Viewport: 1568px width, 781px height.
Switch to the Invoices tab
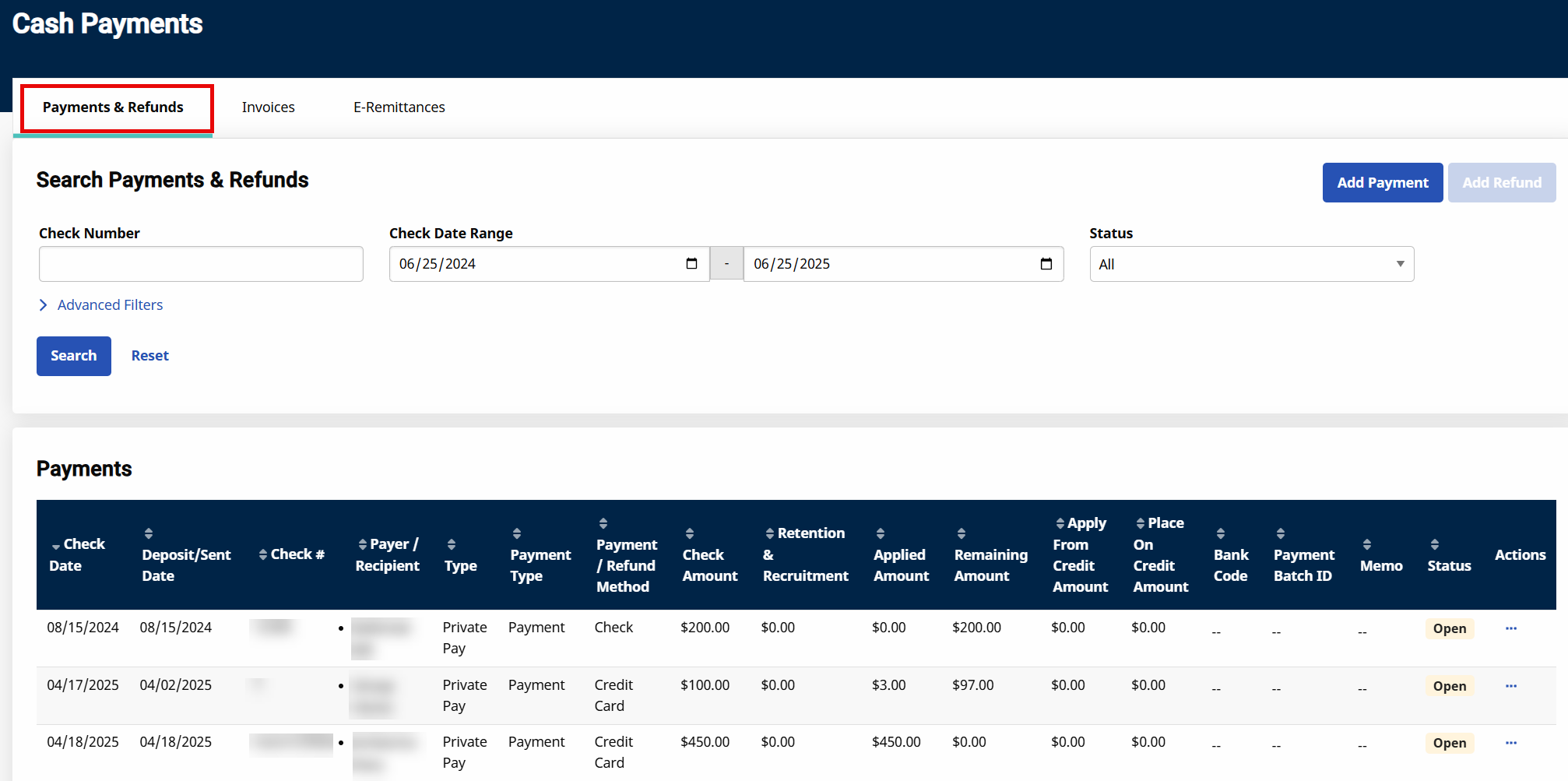pyautogui.click(x=268, y=107)
